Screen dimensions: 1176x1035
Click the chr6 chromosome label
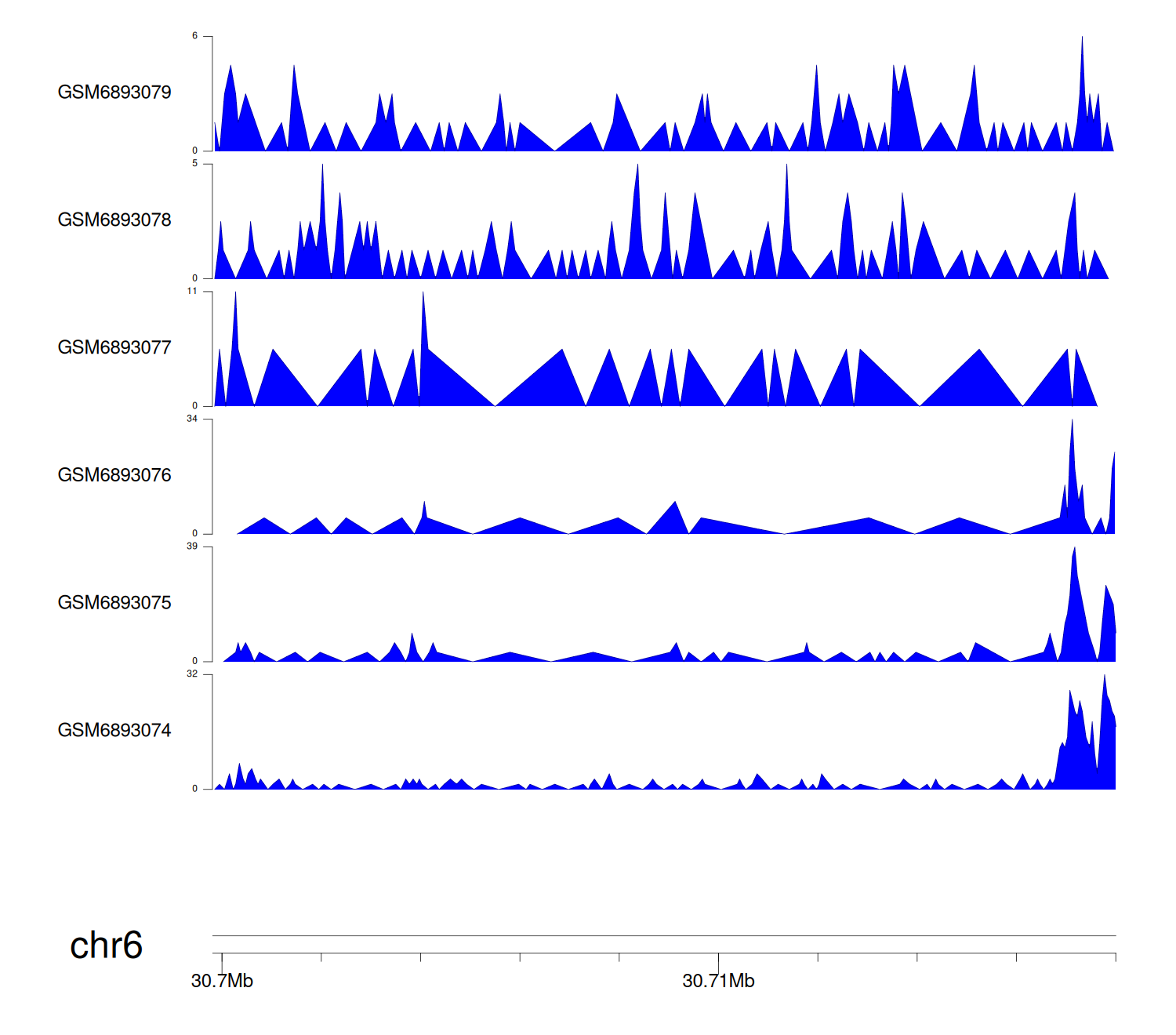point(106,946)
